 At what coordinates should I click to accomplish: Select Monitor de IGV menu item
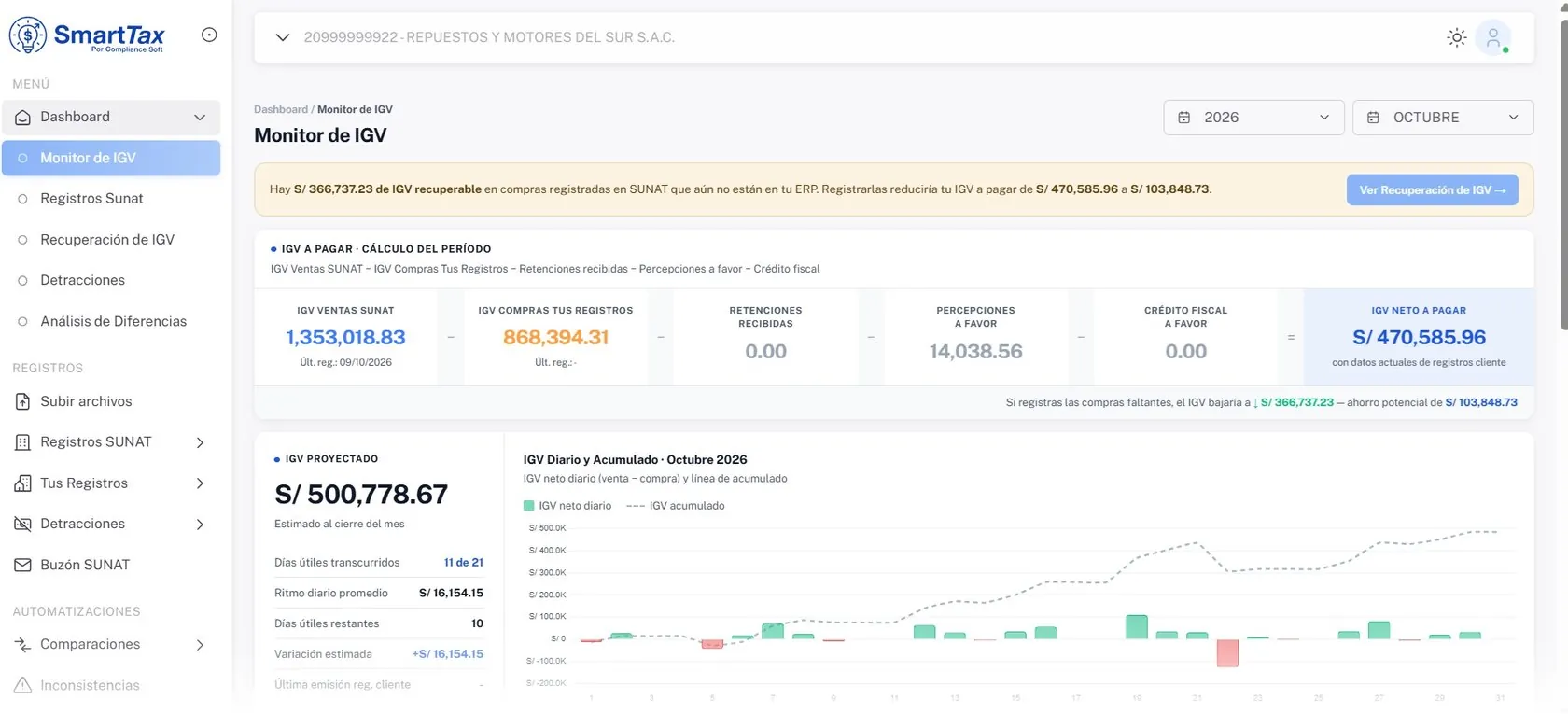coord(111,159)
